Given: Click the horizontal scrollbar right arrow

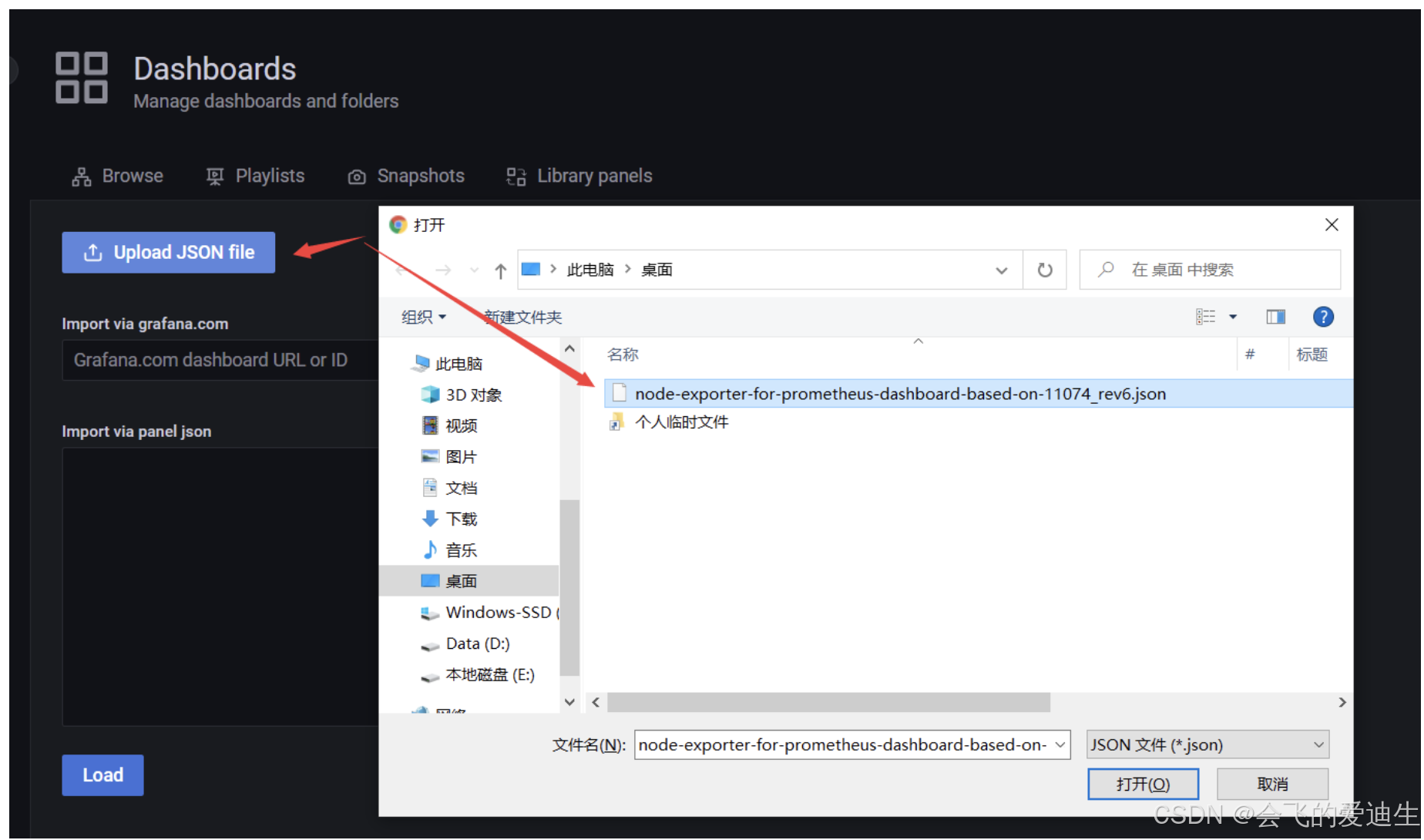Looking at the screenshot, I should coord(1342,703).
